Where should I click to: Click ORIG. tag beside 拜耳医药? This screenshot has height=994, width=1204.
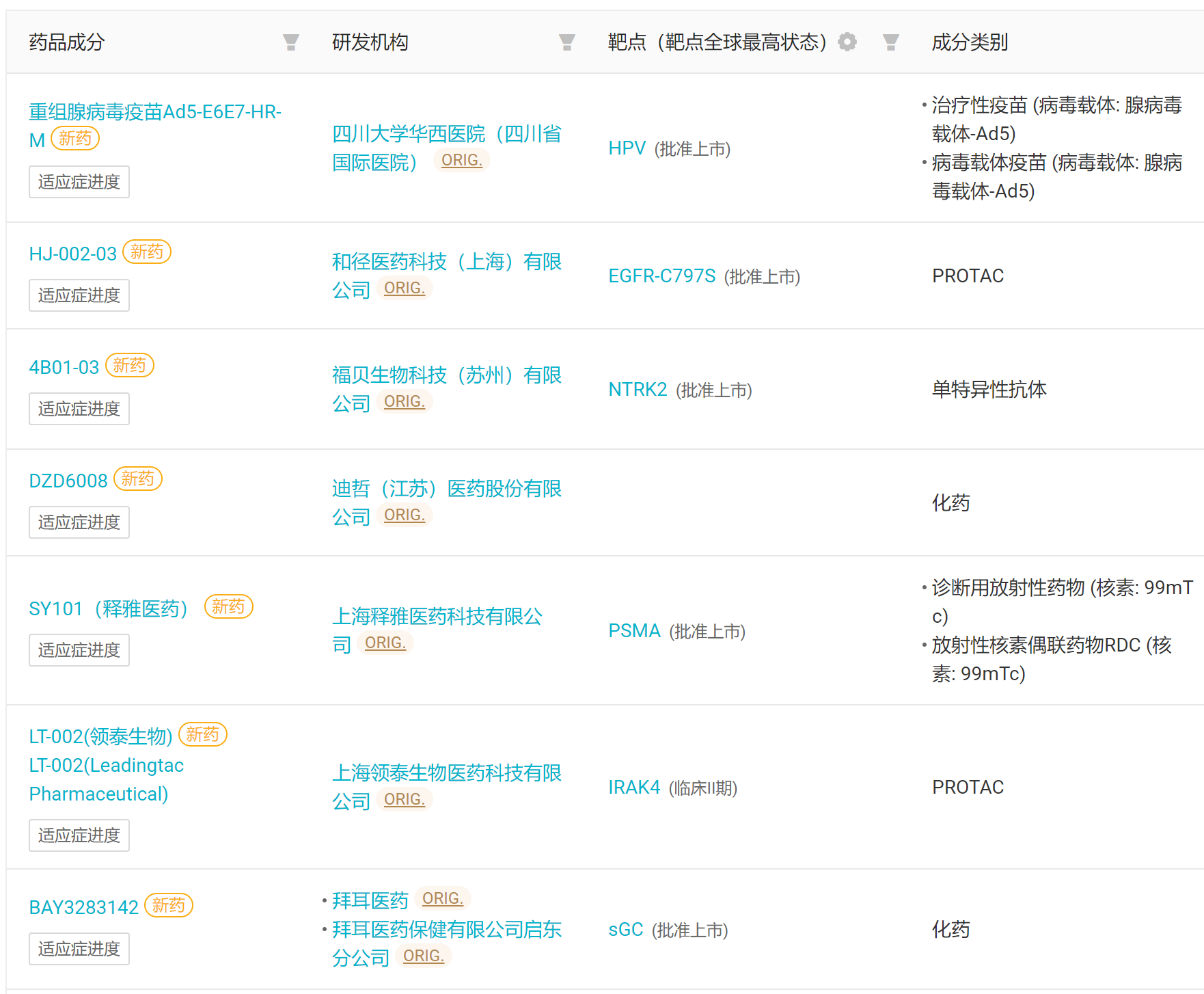tap(443, 899)
